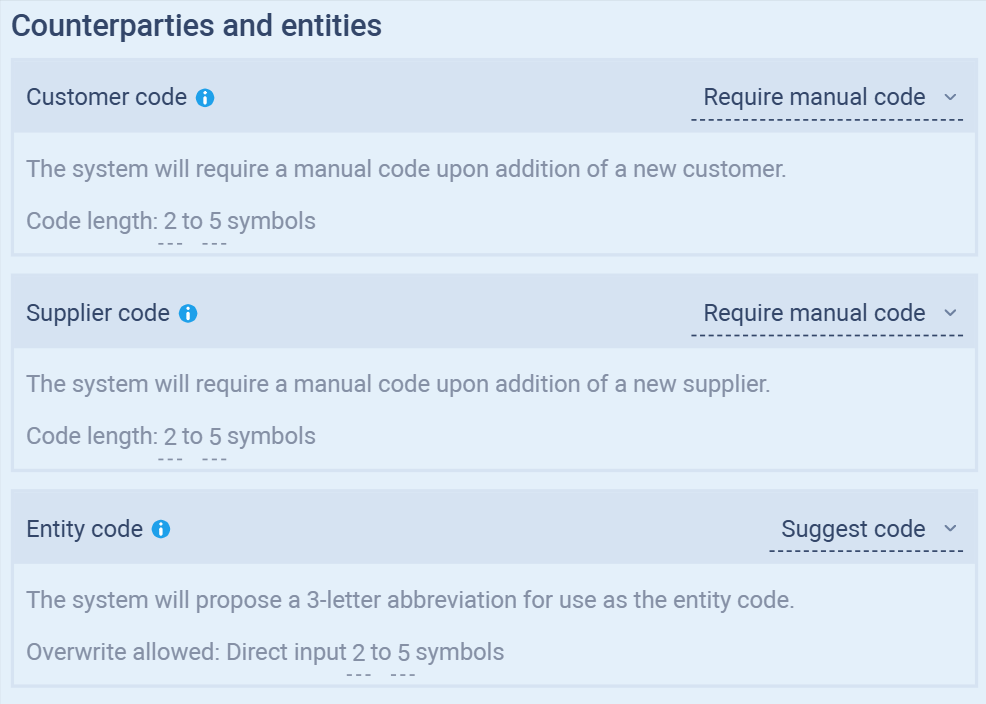This screenshot has width=986, height=704.
Task: Expand the Entity code 'Suggest code' dropdown
Action: tap(866, 530)
